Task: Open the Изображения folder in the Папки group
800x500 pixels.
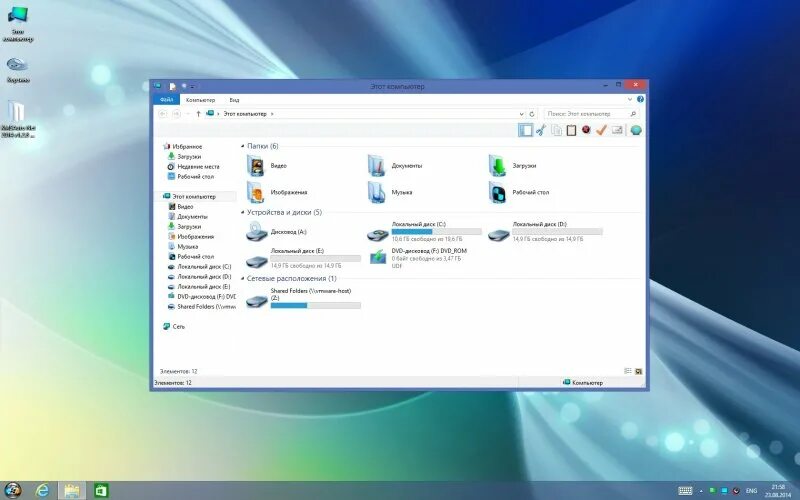Action: point(277,192)
